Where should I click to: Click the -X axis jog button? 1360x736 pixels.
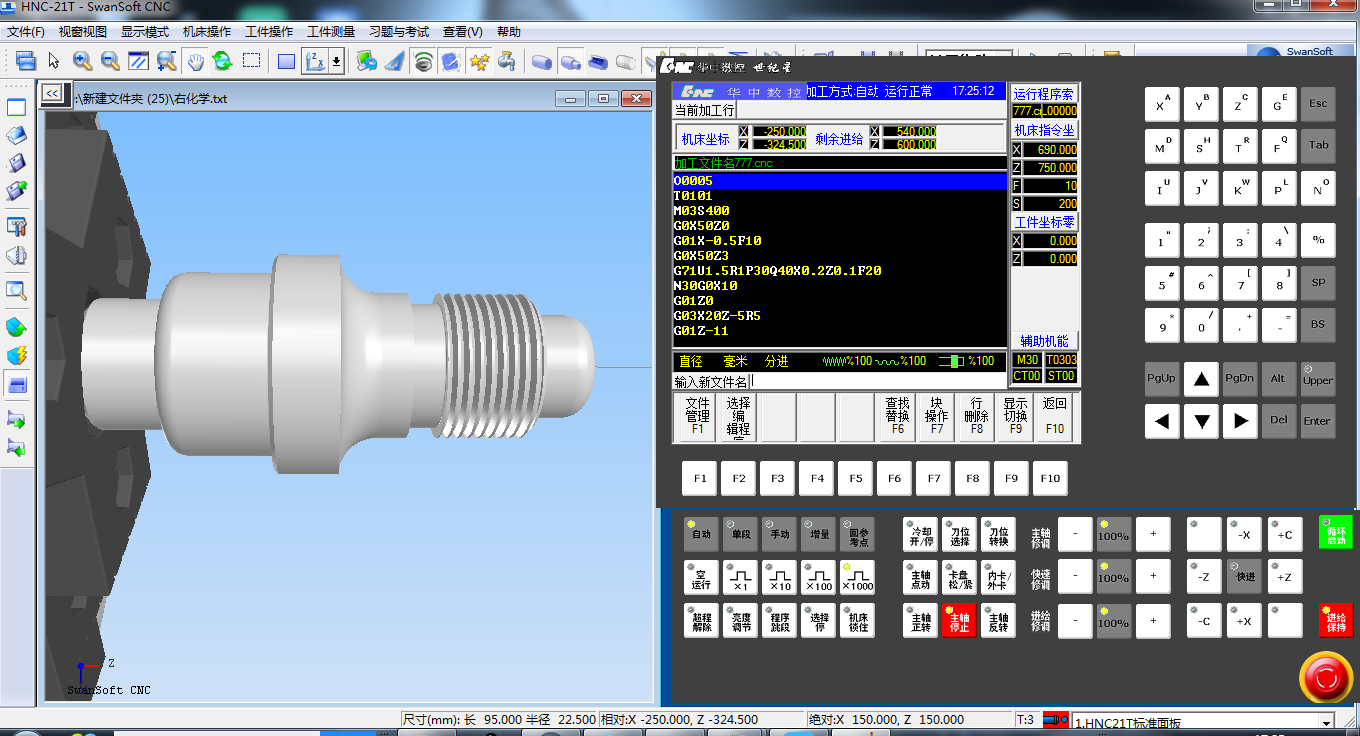point(1245,534)
